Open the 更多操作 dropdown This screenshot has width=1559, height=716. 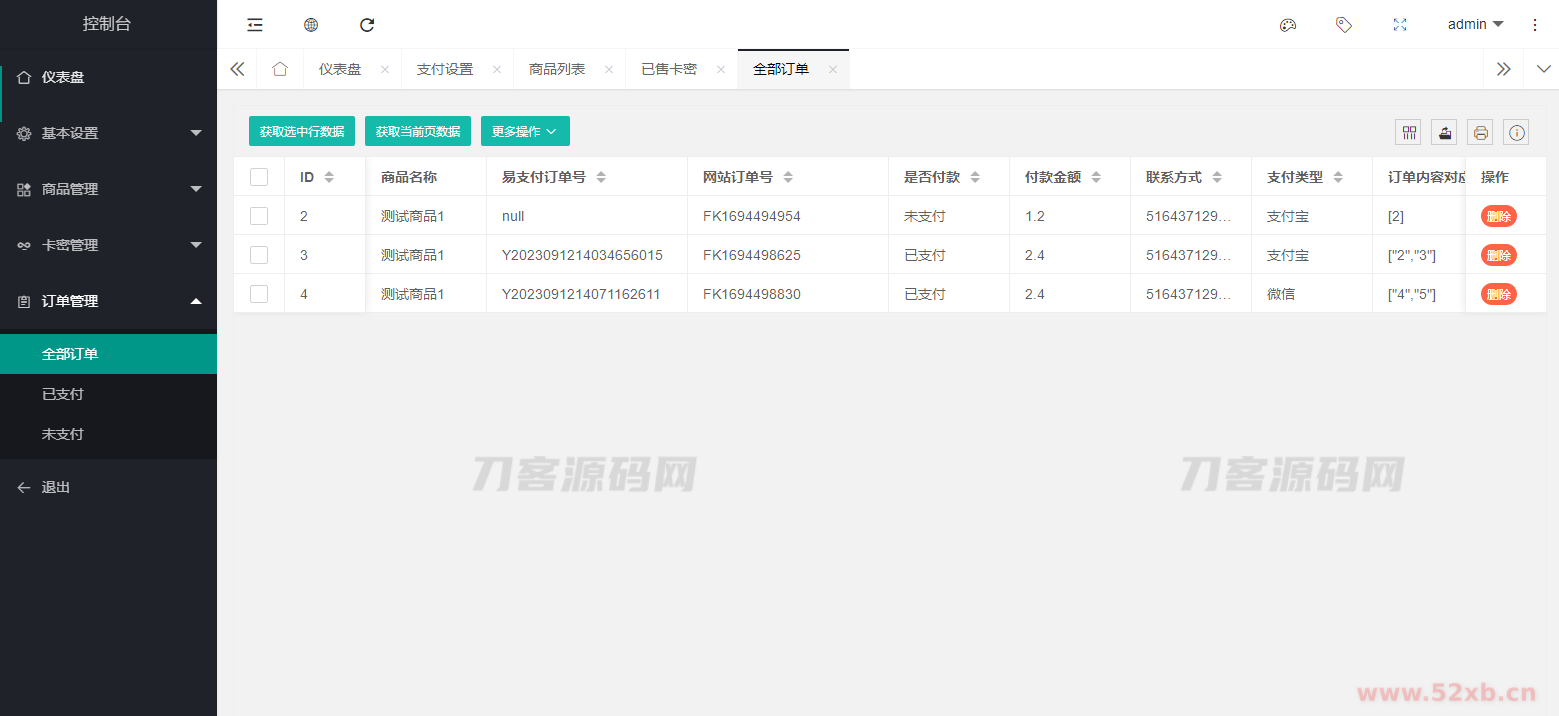pos(525,132)
